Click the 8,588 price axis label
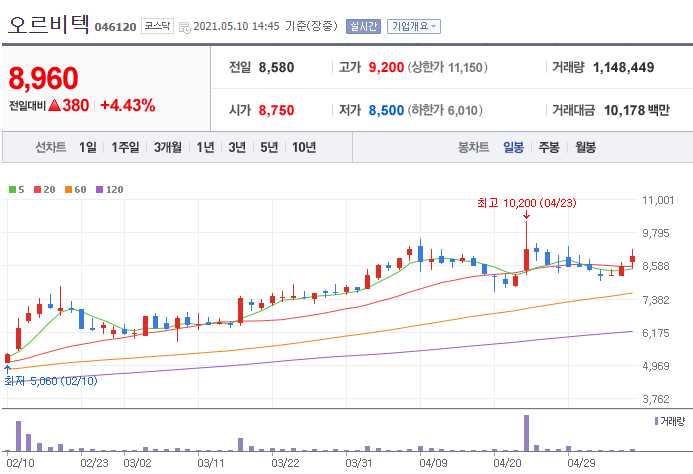 (x=655, y=266)
